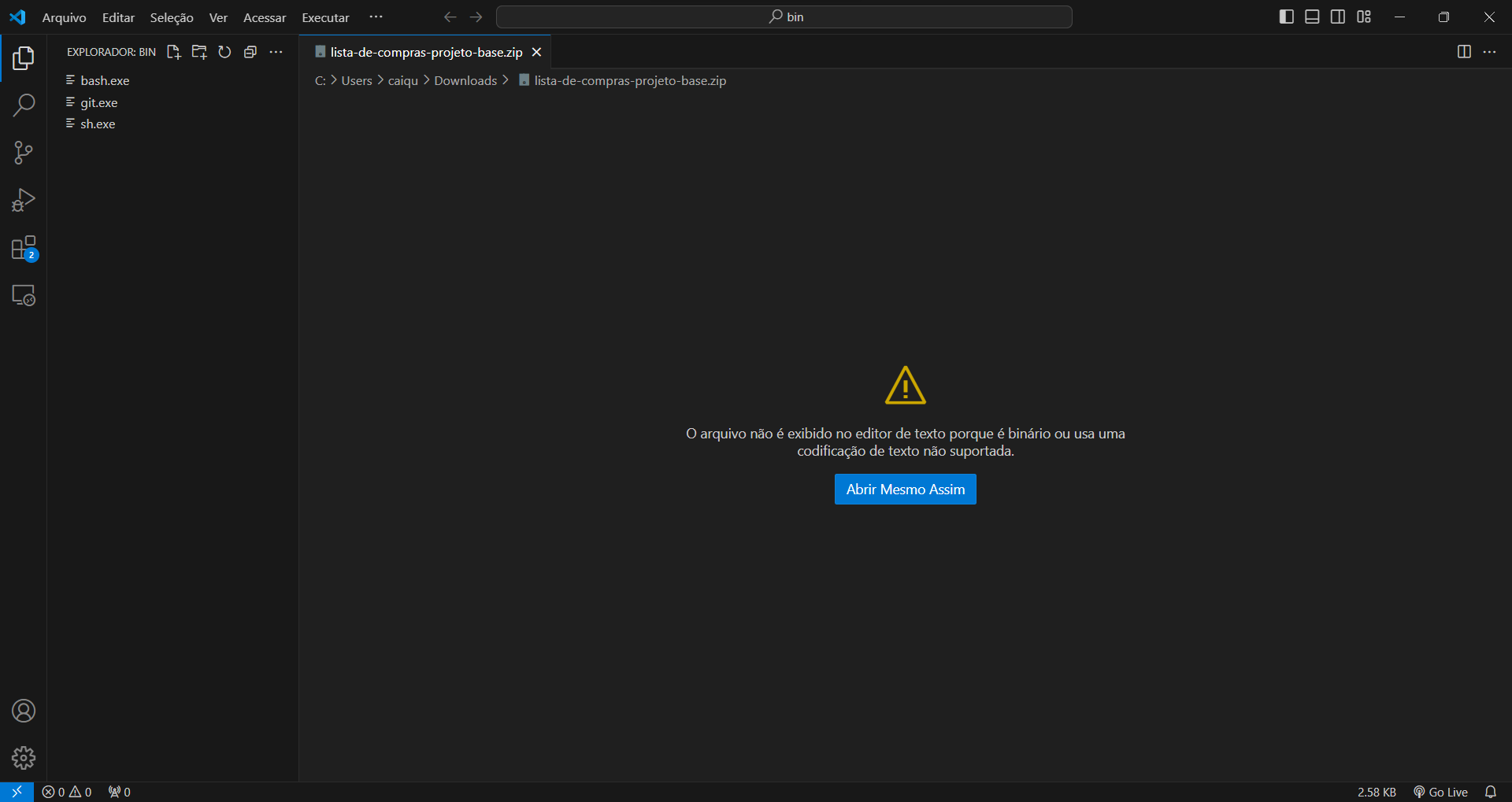Open the Manage gear icon
This screenshot has height=802, width=1512.
coord(24,758)
